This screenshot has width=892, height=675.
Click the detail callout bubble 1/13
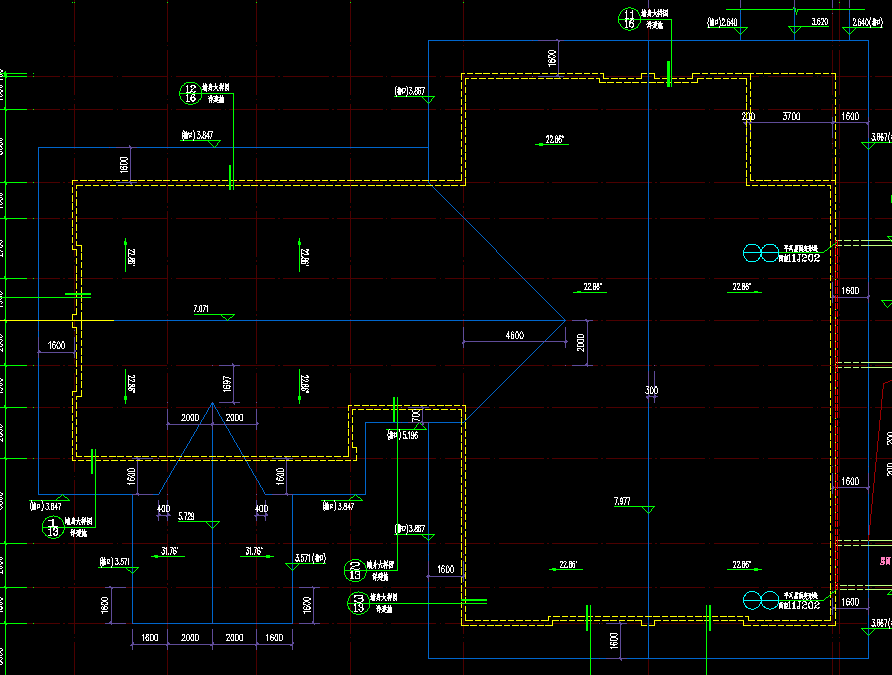53,527
